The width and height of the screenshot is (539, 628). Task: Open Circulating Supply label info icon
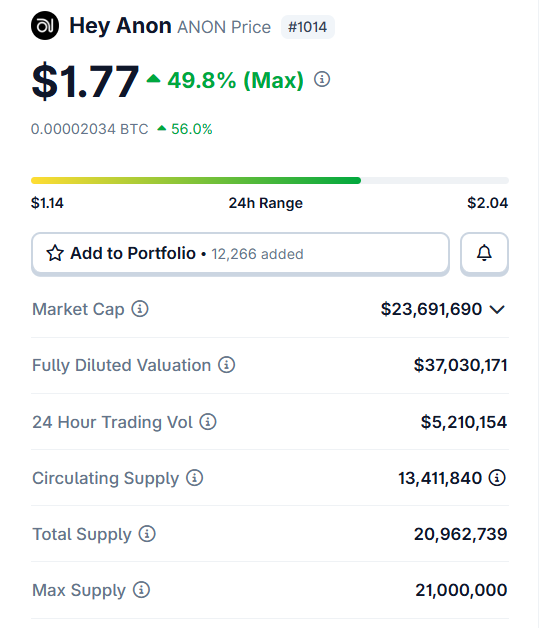(x=195, y=478)
